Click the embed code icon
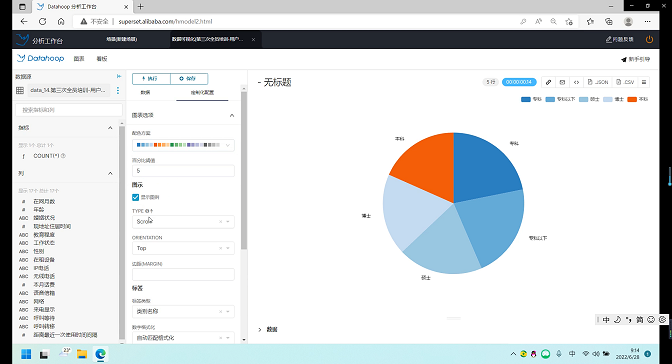This screenshot has width=672, height=364. [x=576, y=82]
